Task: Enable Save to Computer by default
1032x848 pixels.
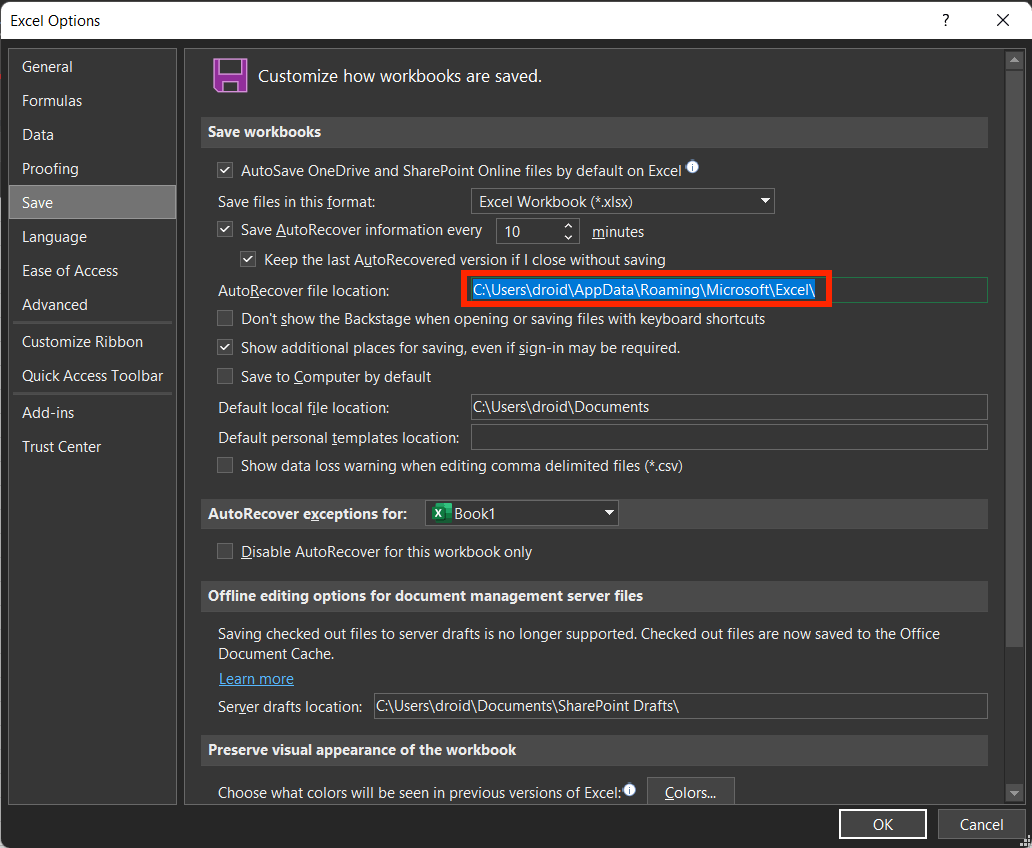Action: click(225, 377)
